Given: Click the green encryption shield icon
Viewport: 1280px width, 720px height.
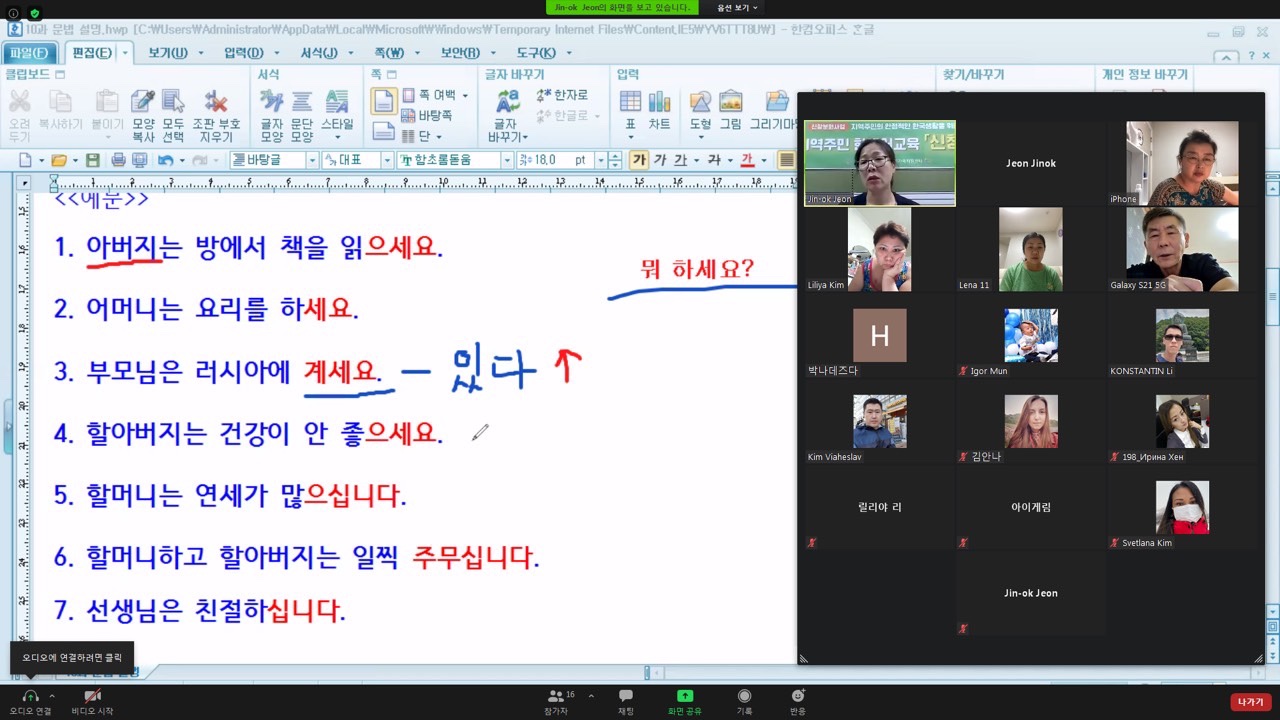Looking at the screenshot, I should coord(35,13).
